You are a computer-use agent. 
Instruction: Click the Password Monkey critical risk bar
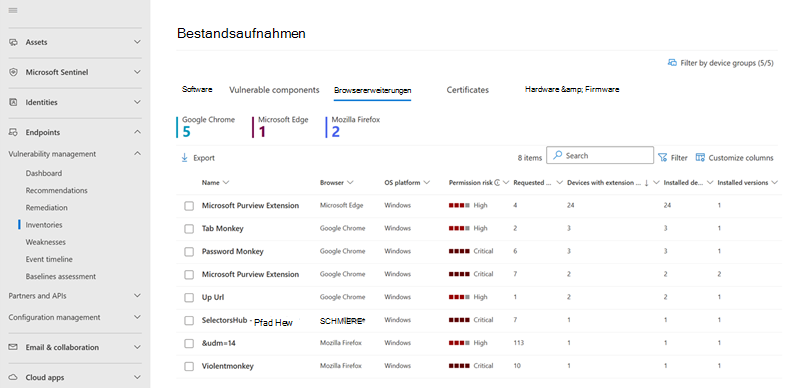click(459, 251)
